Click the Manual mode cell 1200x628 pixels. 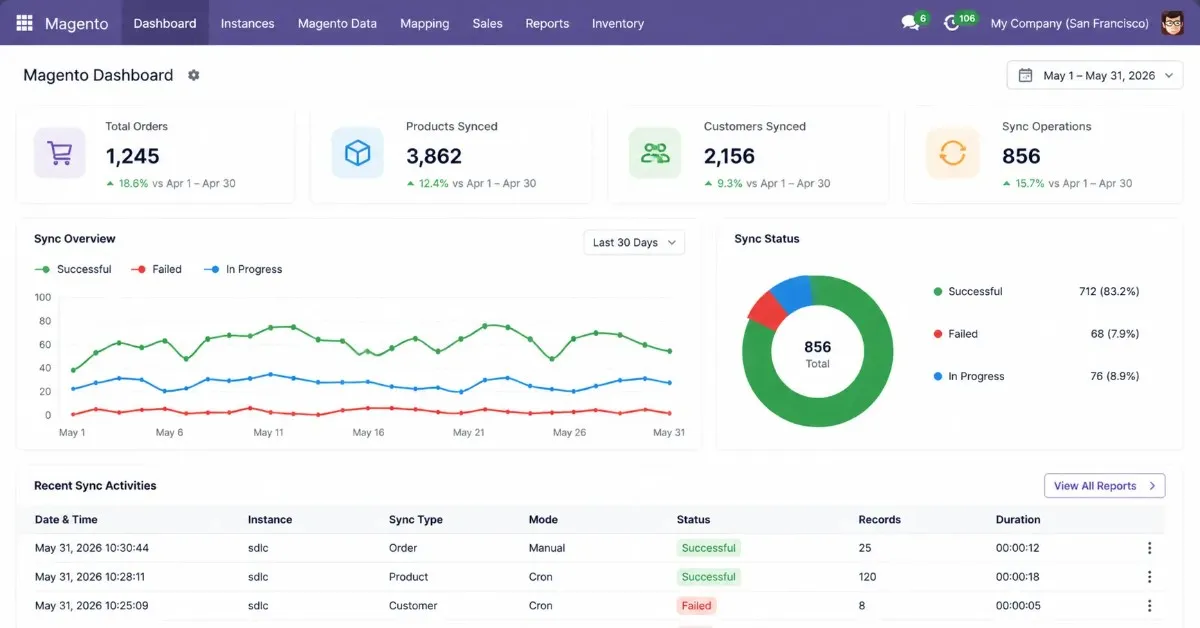pos(547,548)
